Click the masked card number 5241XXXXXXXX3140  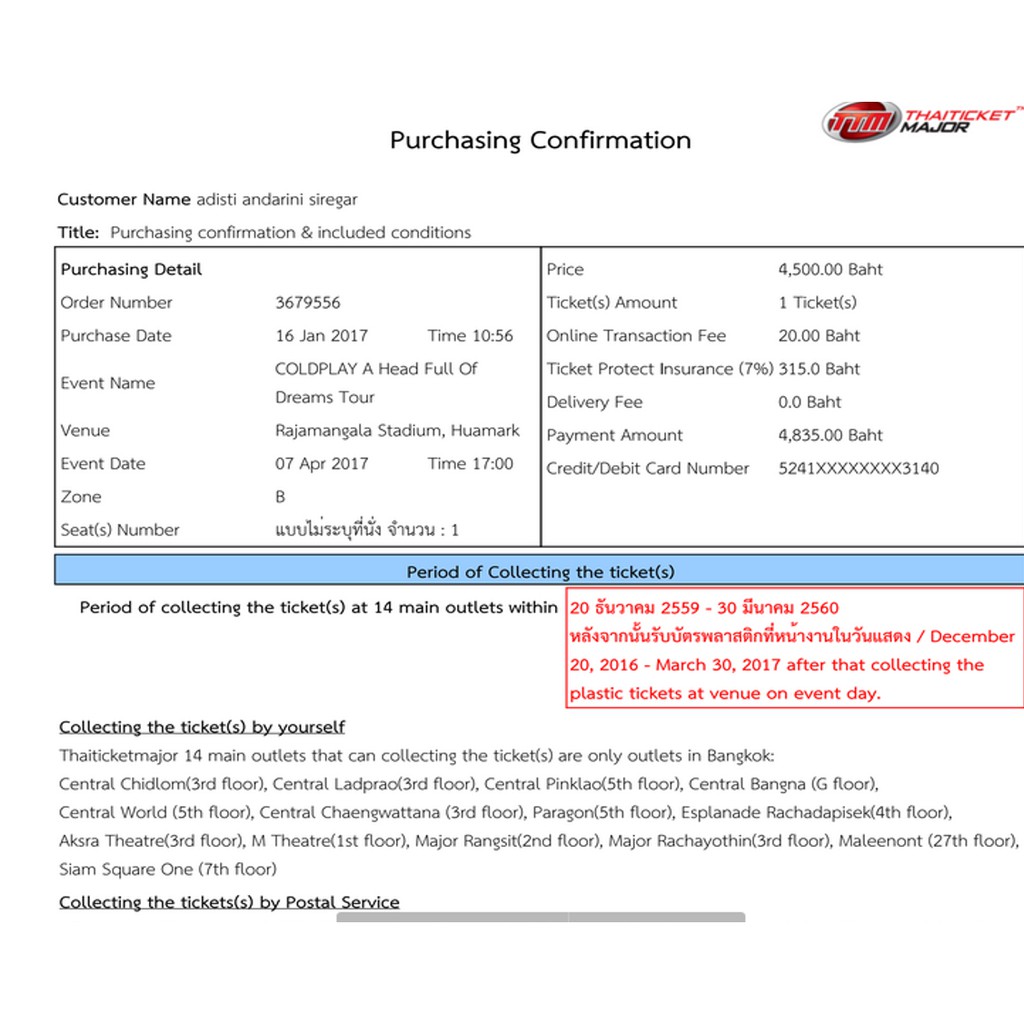[x=858, y=468]
